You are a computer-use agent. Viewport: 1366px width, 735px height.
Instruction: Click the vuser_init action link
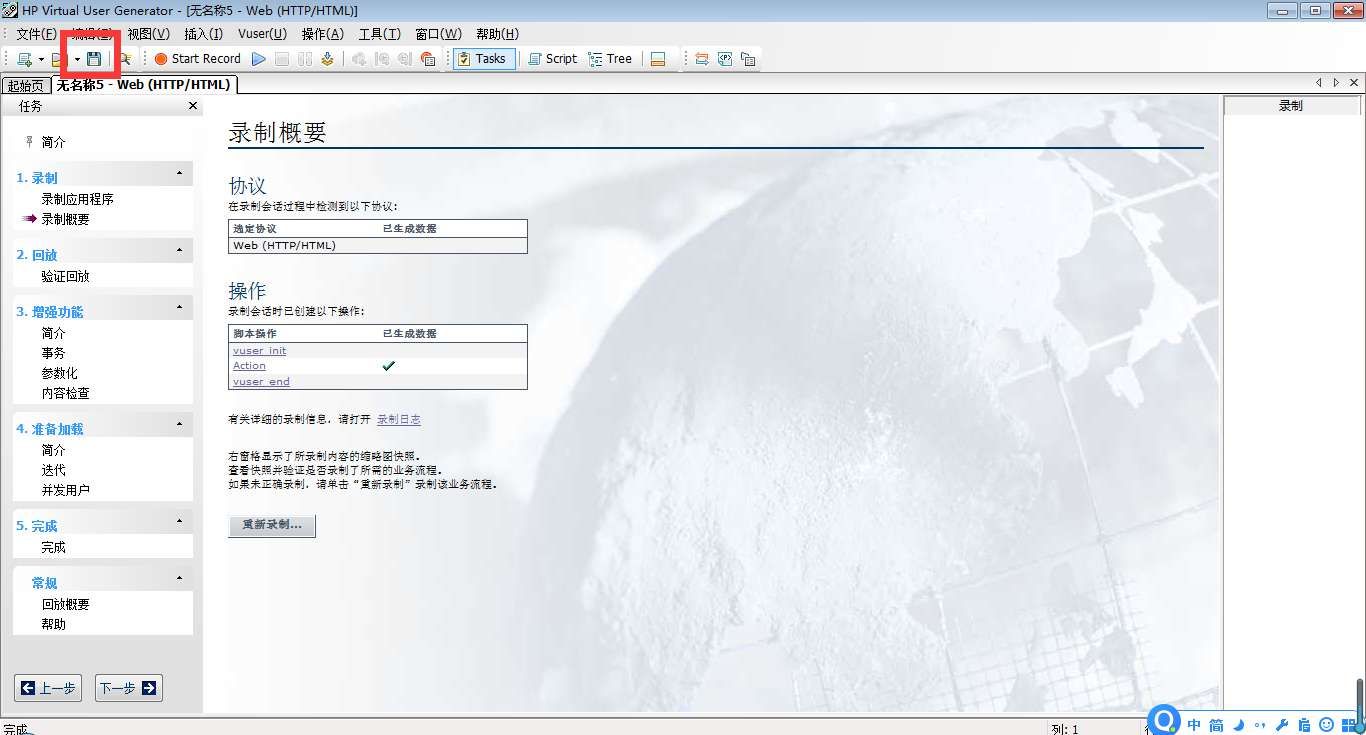click(260, 351)
